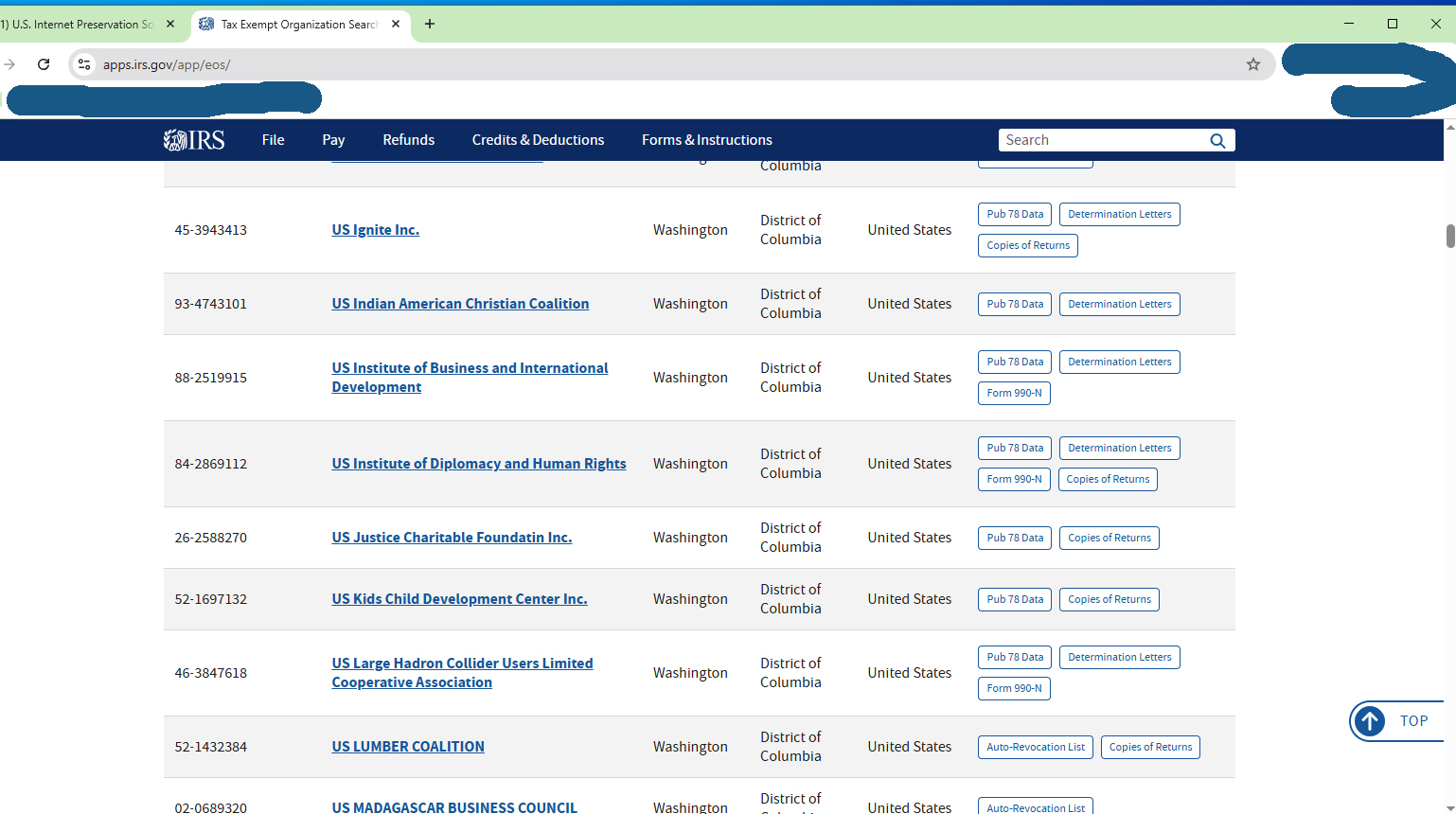The height and width of the screenshot is (814, 1456).
Task: Close the U.S. Internet Preservation tab
Action: (x=170, y=24)
